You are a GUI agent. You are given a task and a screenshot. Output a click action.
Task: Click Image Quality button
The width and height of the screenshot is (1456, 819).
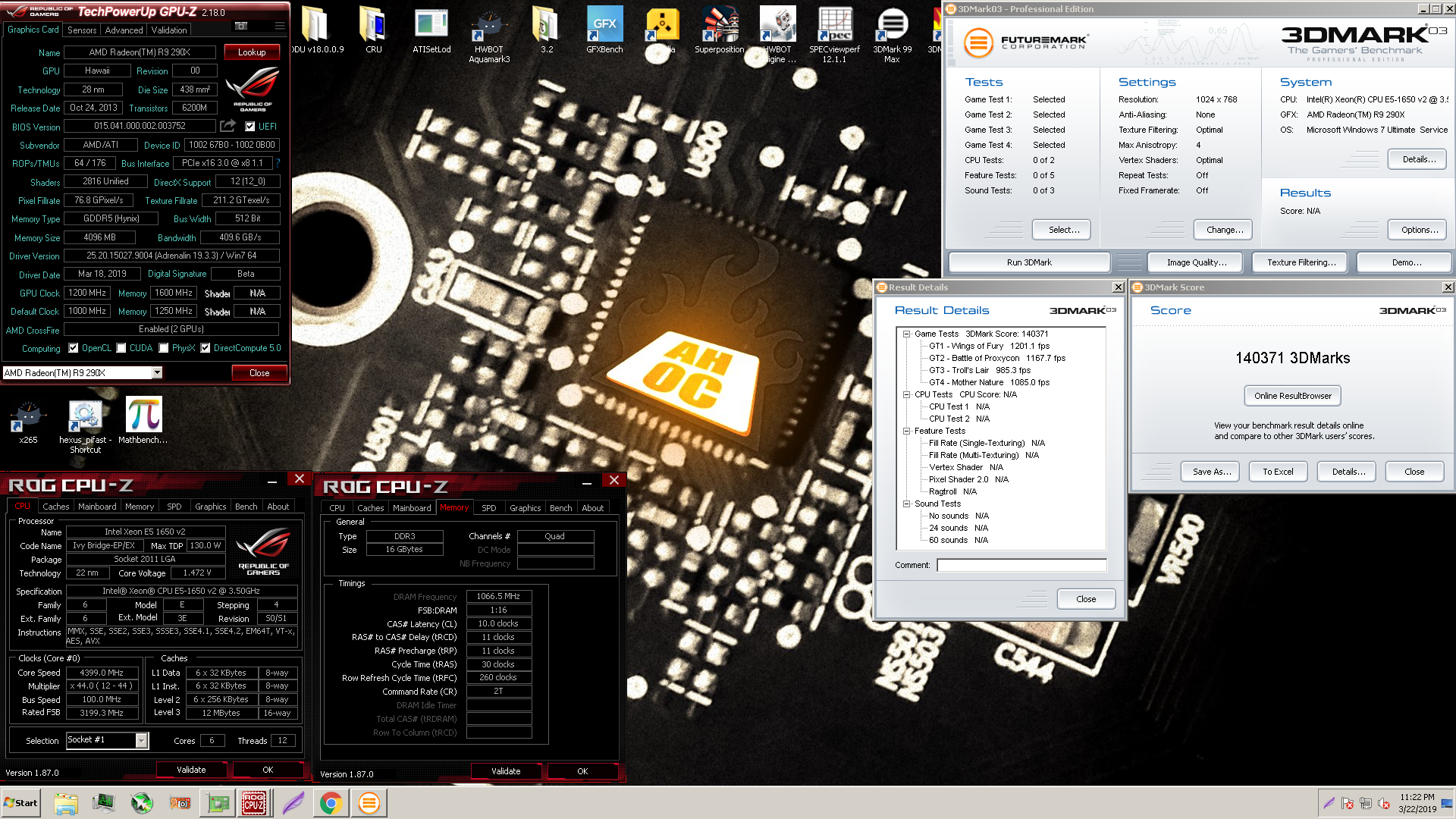[1197, 262]
